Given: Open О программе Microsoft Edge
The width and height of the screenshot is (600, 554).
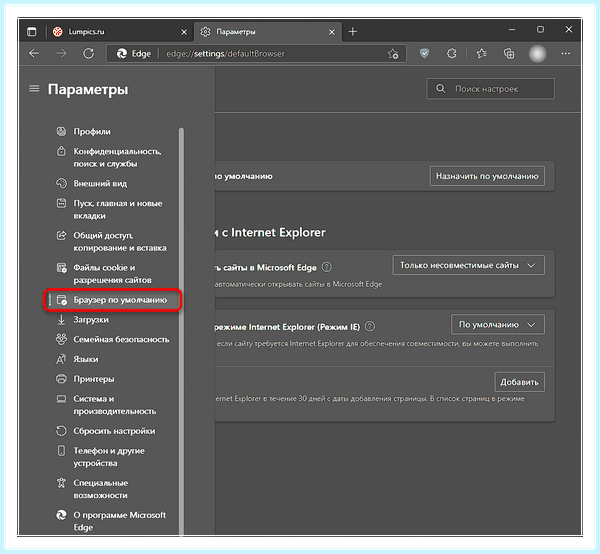Looking at the screenshot, I should (112, 521).
